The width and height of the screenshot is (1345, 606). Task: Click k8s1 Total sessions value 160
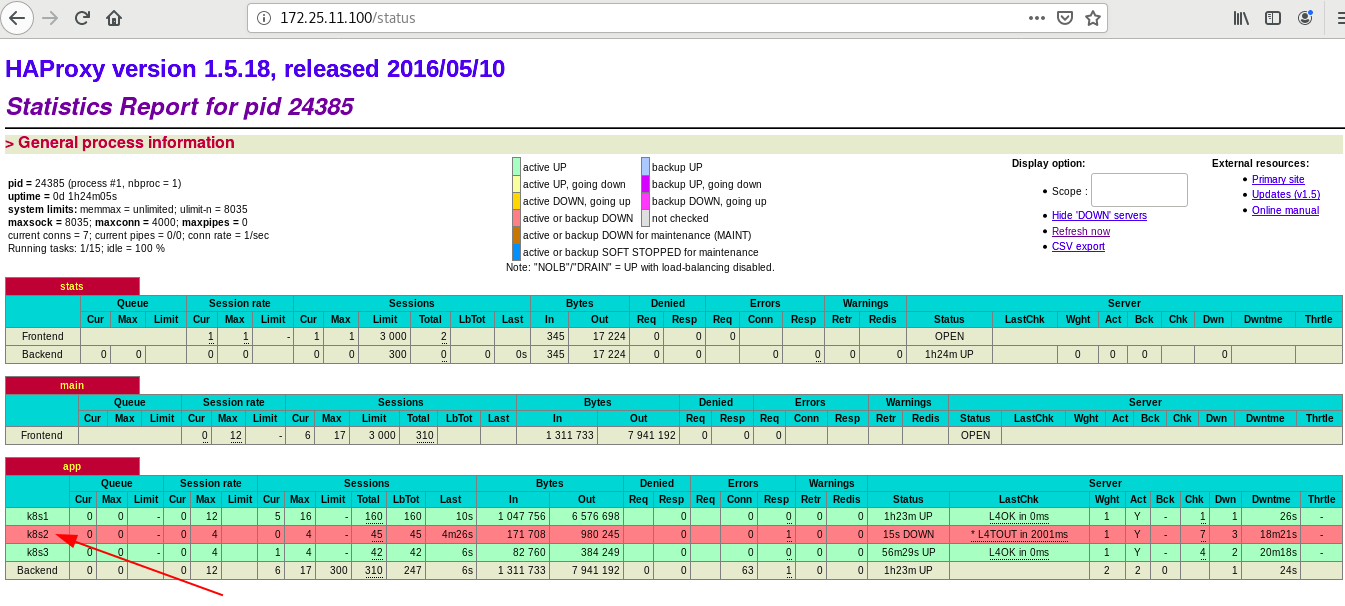pyautogui.click(x=374, y=516)
